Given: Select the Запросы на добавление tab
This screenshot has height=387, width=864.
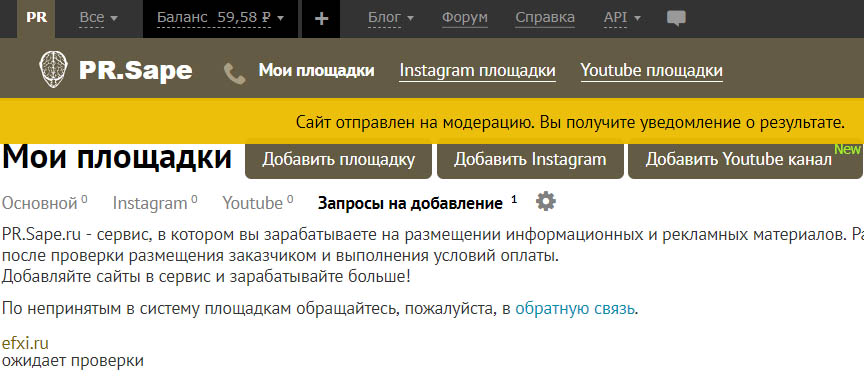Looking at the screenshot, I should (417, 203).
